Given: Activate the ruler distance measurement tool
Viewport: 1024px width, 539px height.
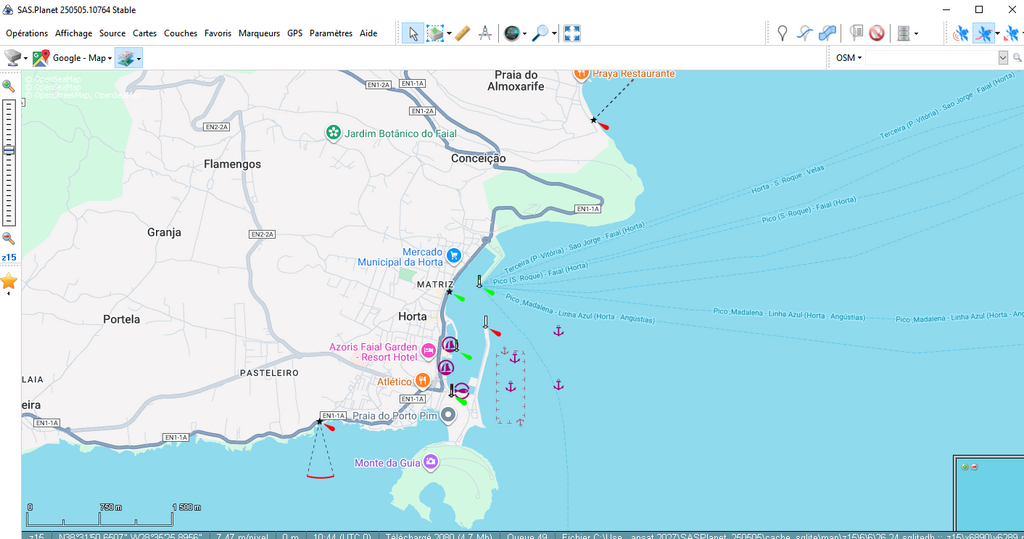Looking at the screenshot, I should click(462, 33).
